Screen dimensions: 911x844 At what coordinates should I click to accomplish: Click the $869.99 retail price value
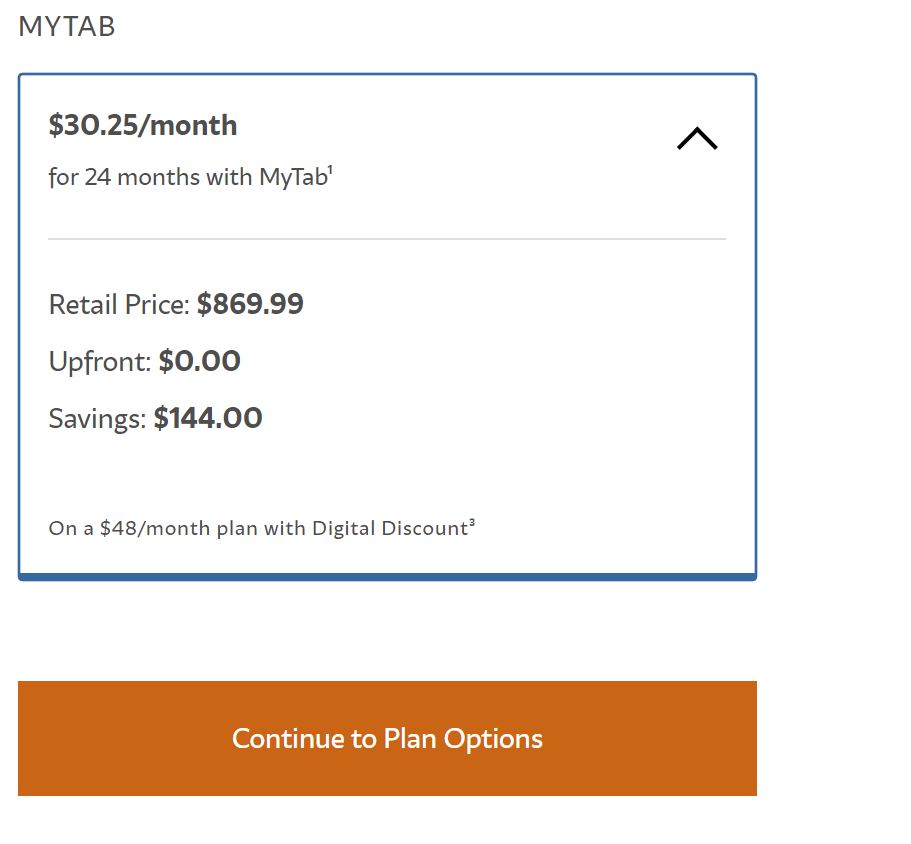250,304
